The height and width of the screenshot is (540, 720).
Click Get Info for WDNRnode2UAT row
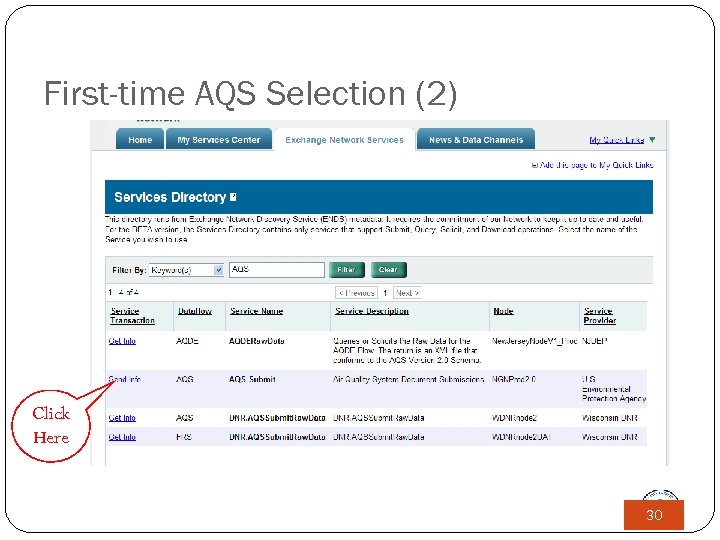122,437
